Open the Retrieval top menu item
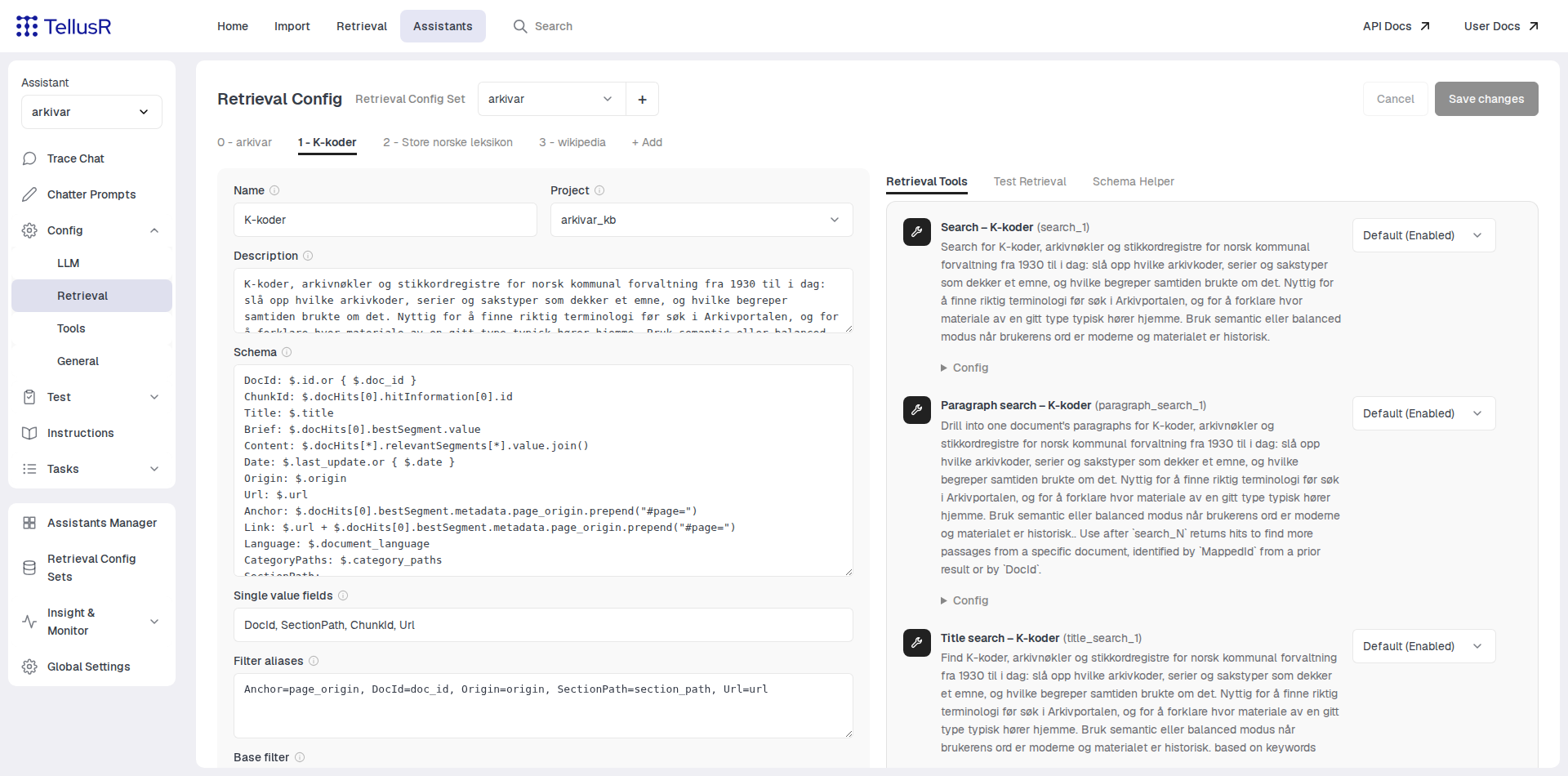 pos(362,26)
